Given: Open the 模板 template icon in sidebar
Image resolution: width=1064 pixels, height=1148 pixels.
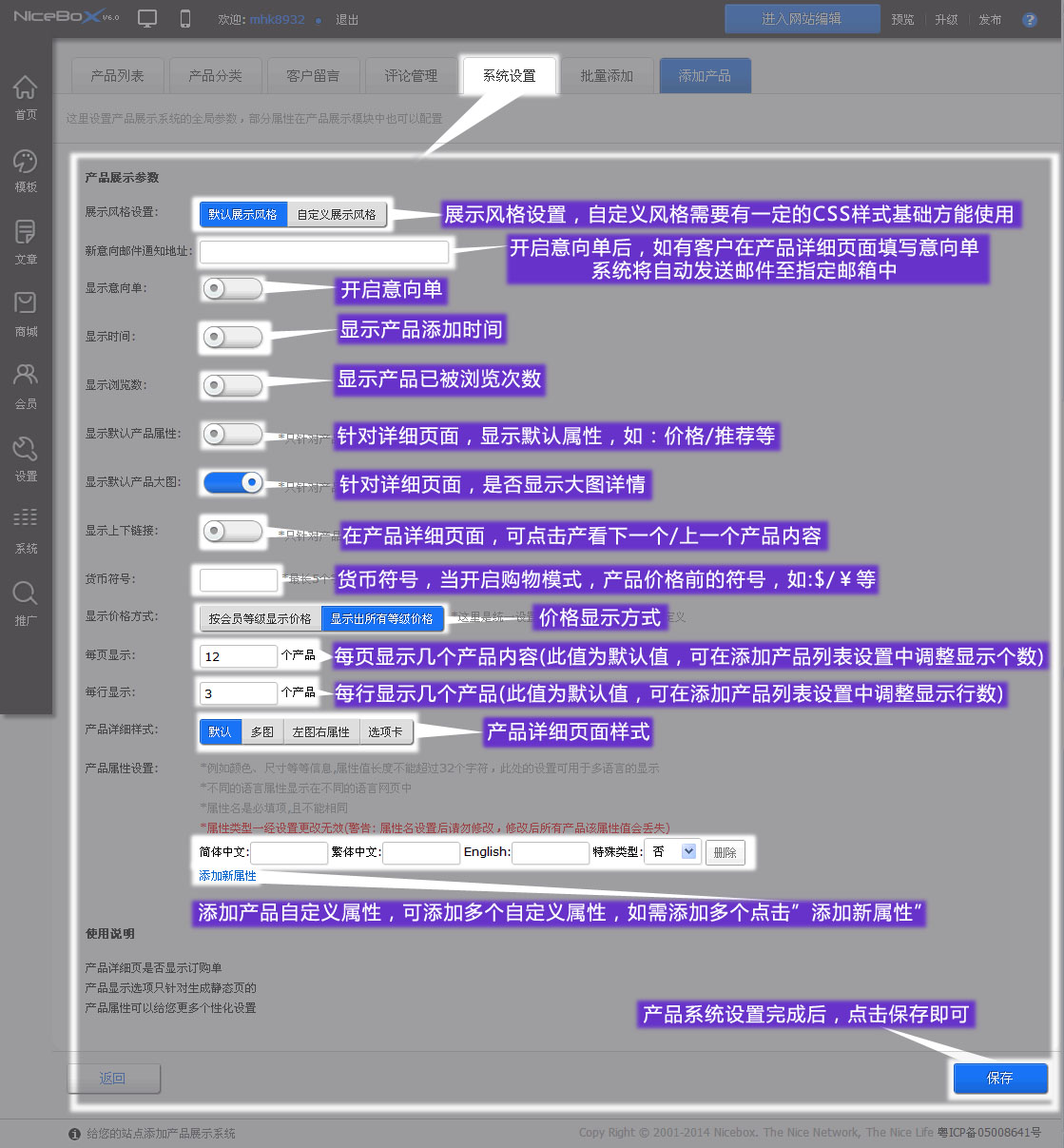Looking at the screenshot, I should 26,161.
